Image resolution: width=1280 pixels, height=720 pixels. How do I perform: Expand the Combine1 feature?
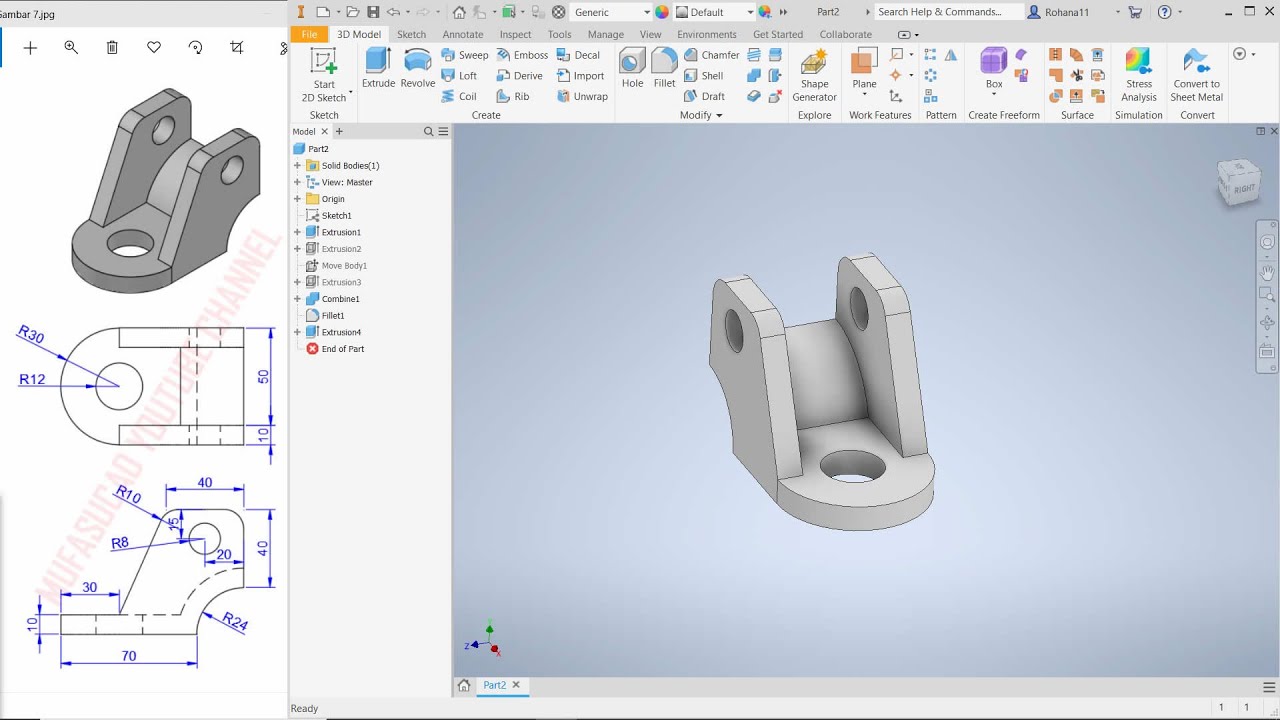point(297,299)
